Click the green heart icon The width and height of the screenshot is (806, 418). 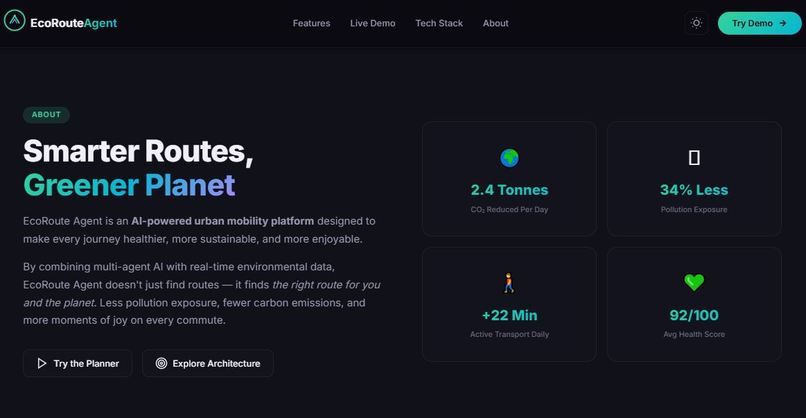click(694, 282)
